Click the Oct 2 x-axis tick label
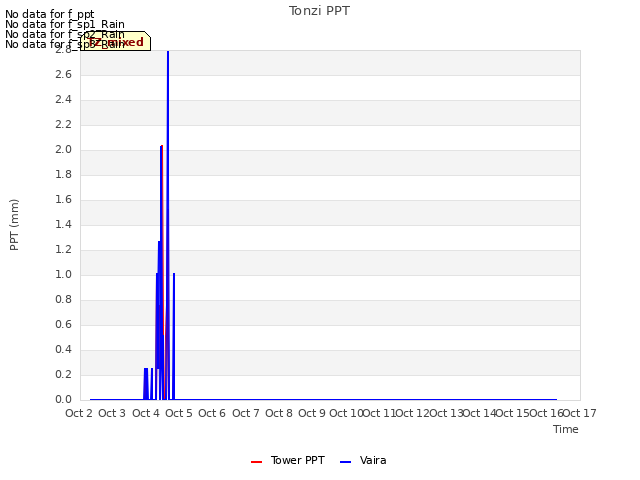The width and height of the screenshot is (640, 480). pyautogui.click(x=79, y=413)
